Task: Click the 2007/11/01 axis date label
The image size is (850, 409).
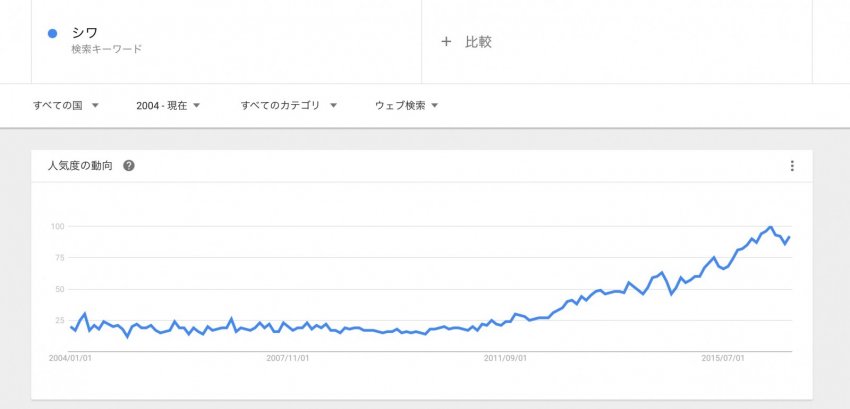Action: click(288, 359)
